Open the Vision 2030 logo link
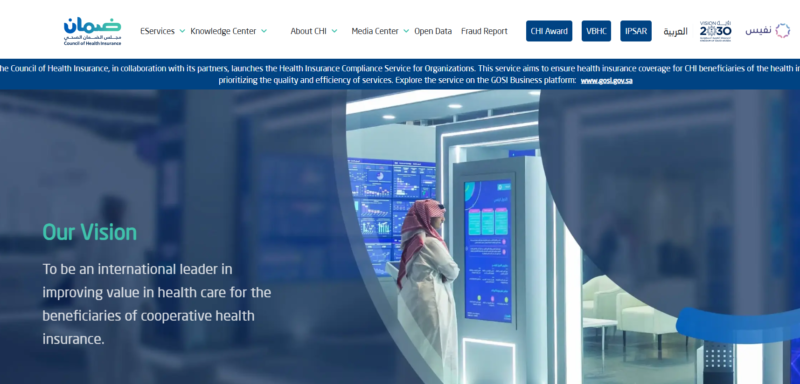The width and height of the screenshot is (800, 384). pos(715,31)
